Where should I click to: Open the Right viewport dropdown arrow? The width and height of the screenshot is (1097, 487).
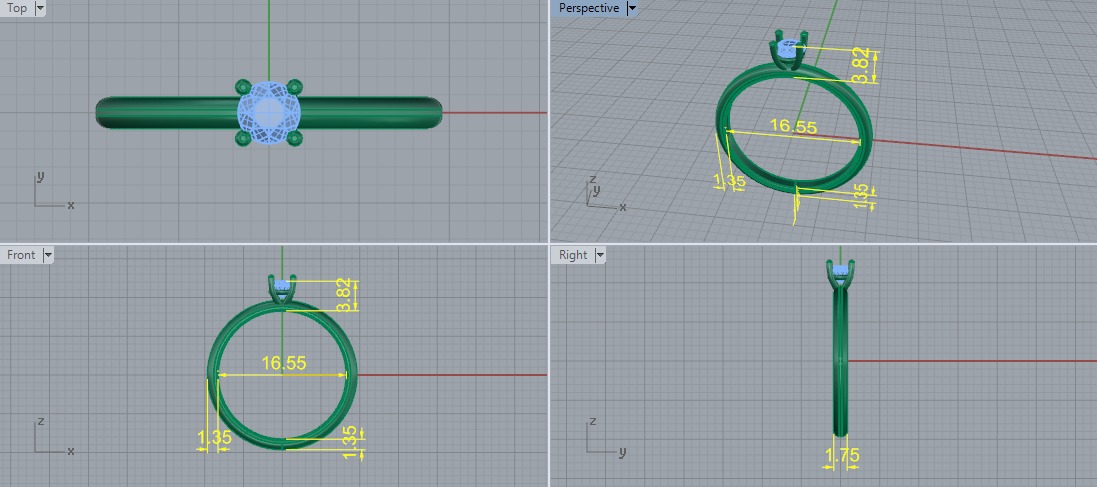coord(600,255)
